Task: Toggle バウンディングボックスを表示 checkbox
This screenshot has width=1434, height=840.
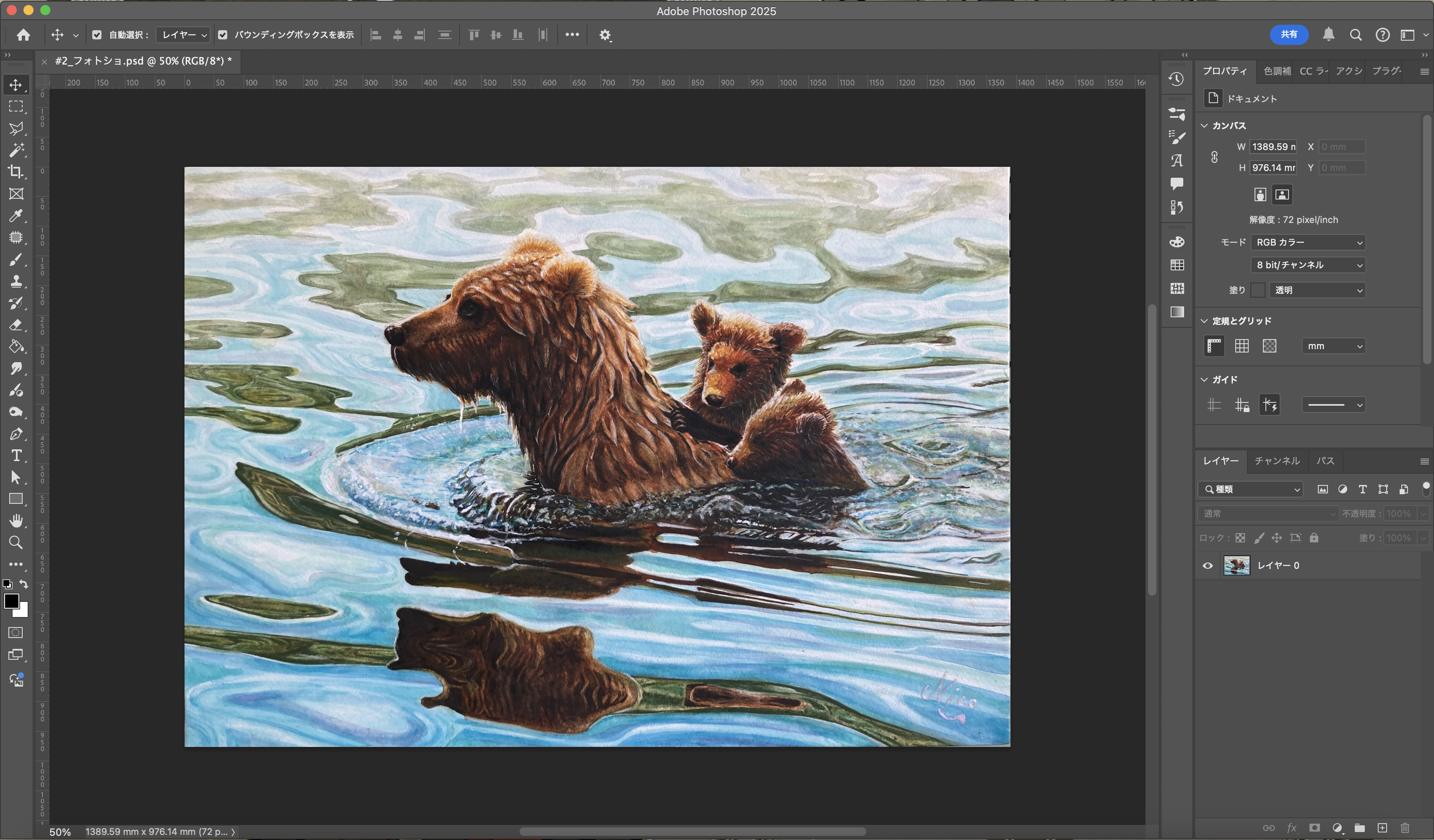Action: [x=223, y=35]
